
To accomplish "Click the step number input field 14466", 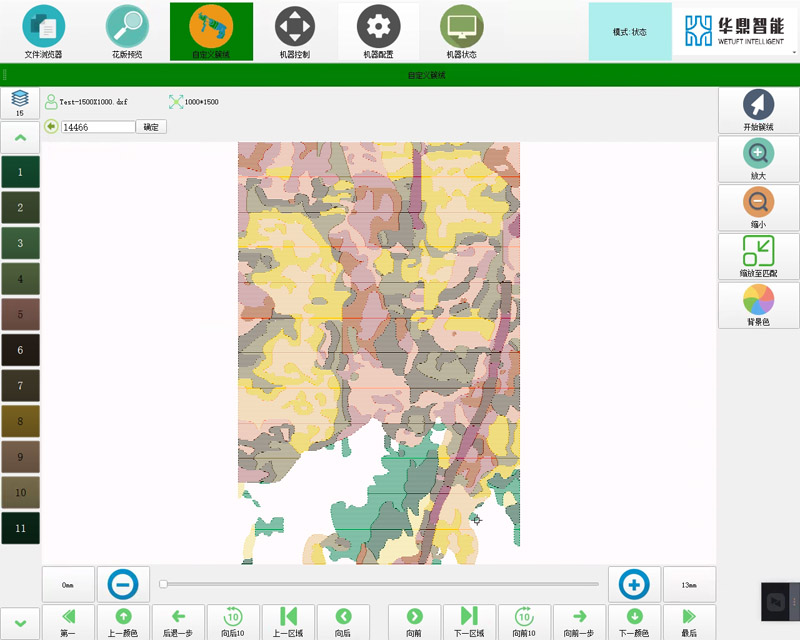I will (x=97, y=127).
